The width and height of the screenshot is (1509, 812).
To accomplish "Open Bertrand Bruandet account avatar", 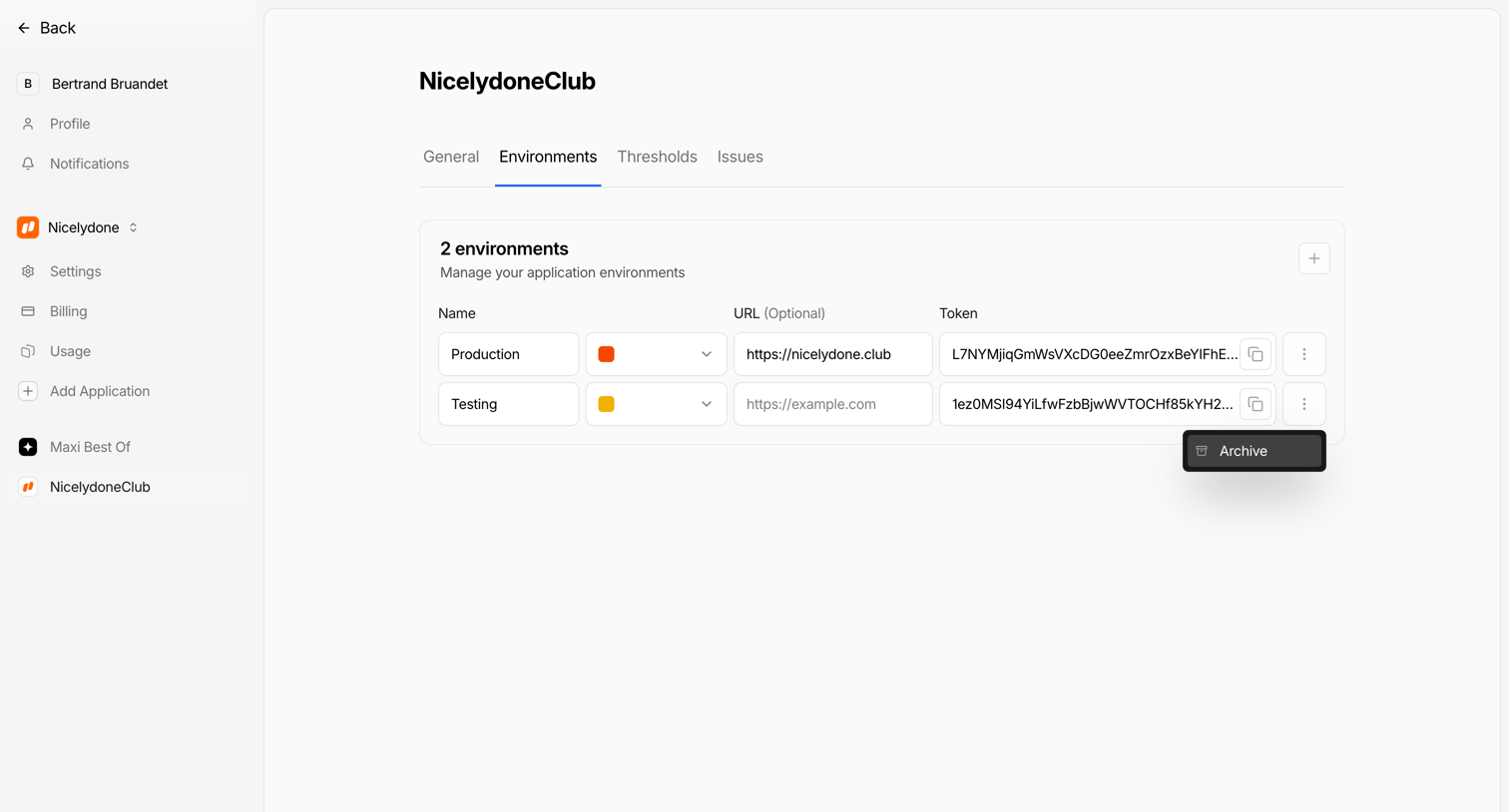I will tap(28, 84).
